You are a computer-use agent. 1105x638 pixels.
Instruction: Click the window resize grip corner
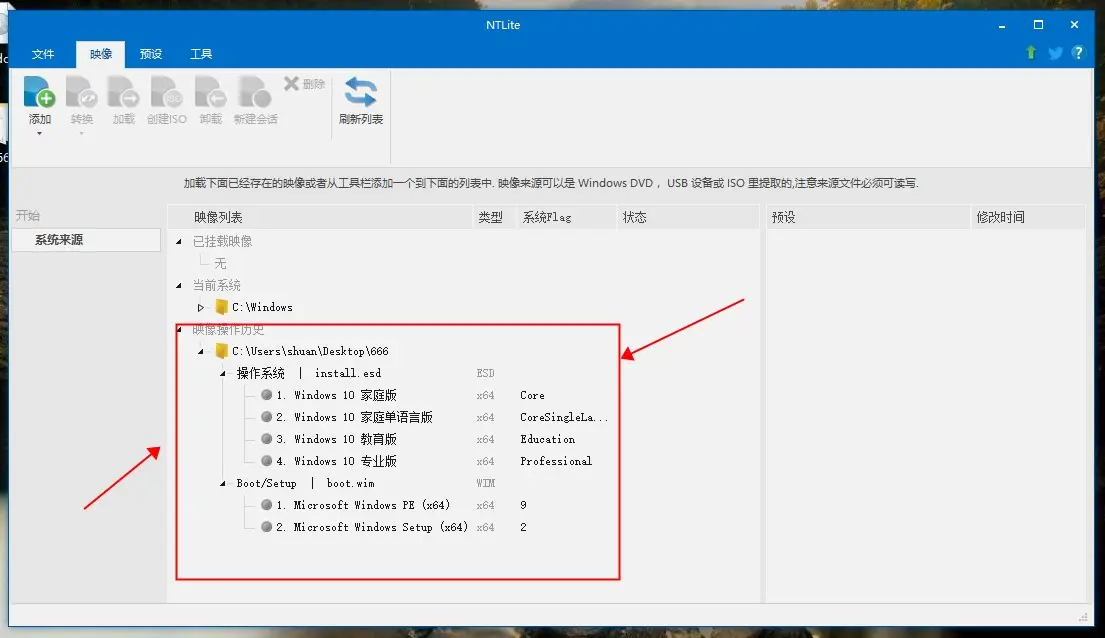pyautogui.click(x=1083, y=617)
